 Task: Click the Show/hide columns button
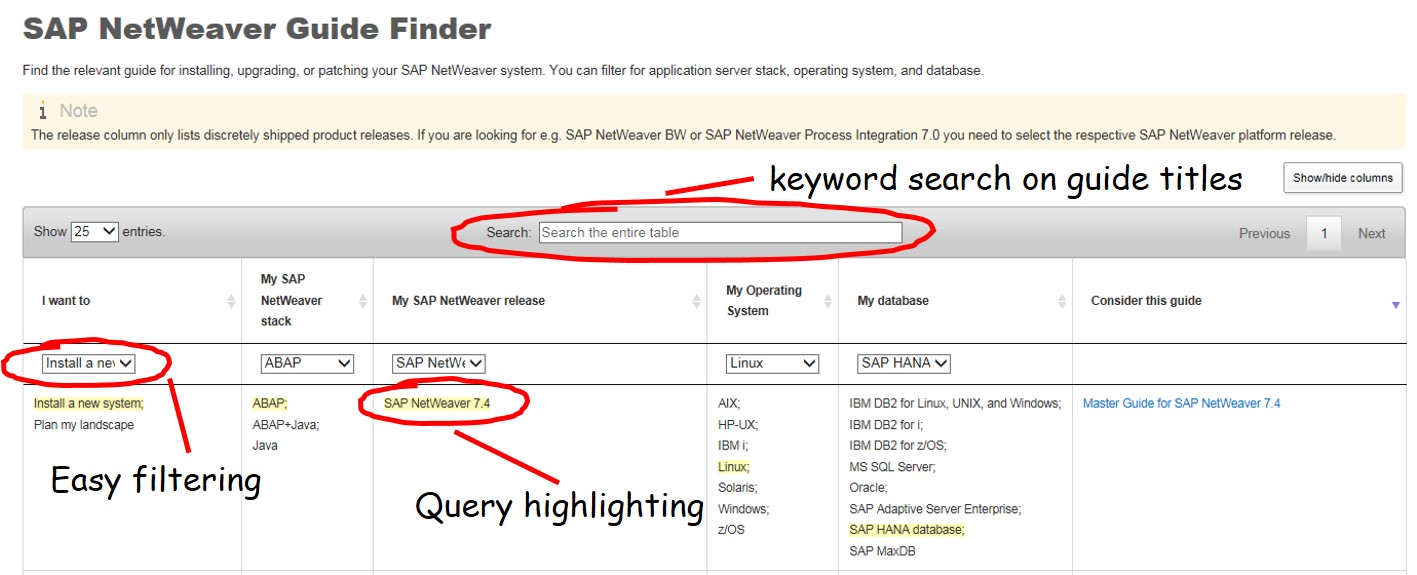pyautogui.click(x=1342, y=178)
